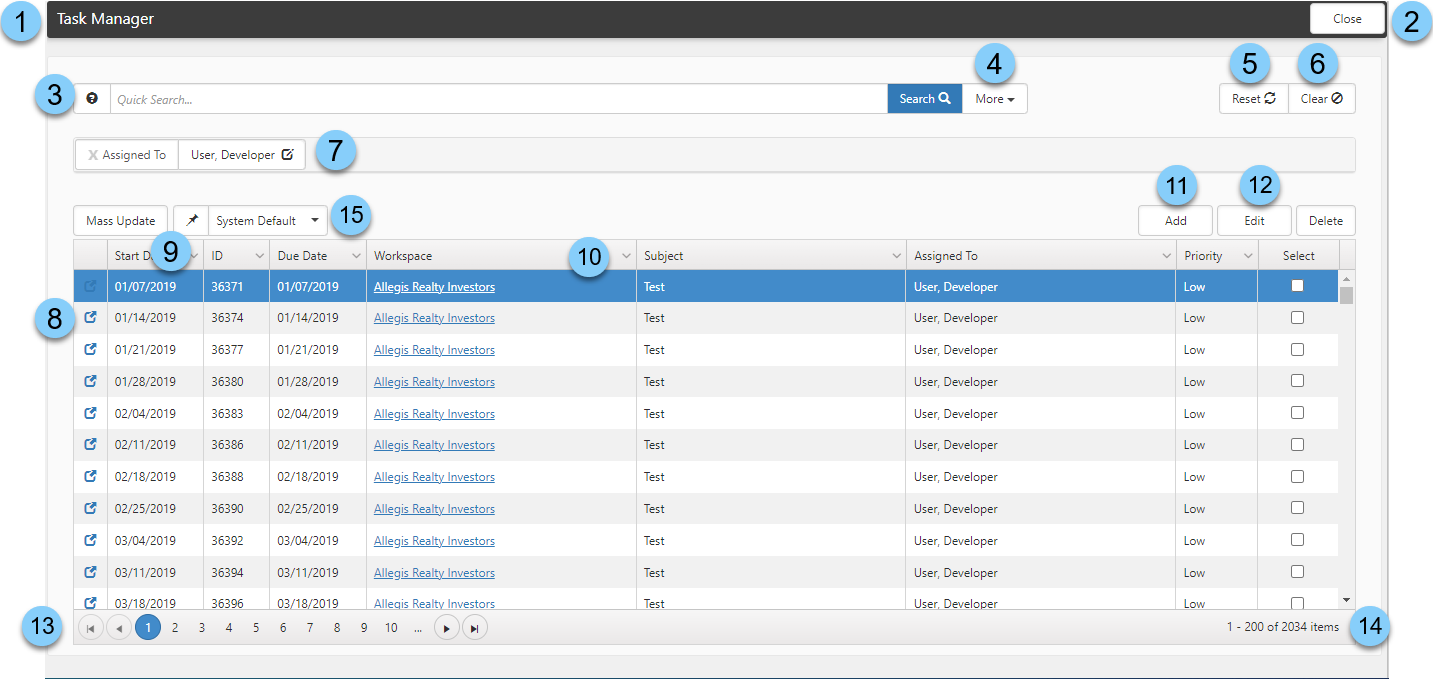The height and width of the screenshot is (679, 1433).
Task: Open the Subject column filter menu
Action: point(896,257)
